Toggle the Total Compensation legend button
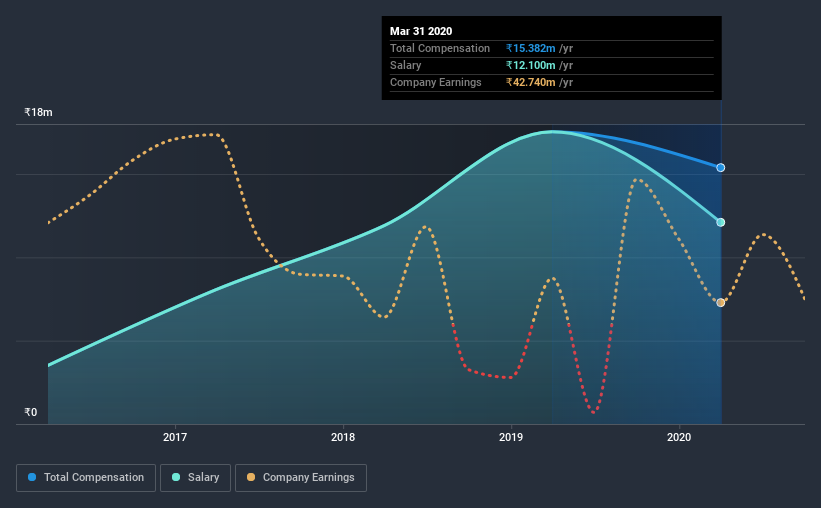This screenshot has height=508, width=821. pyautogui.click(x=86, y=478)
